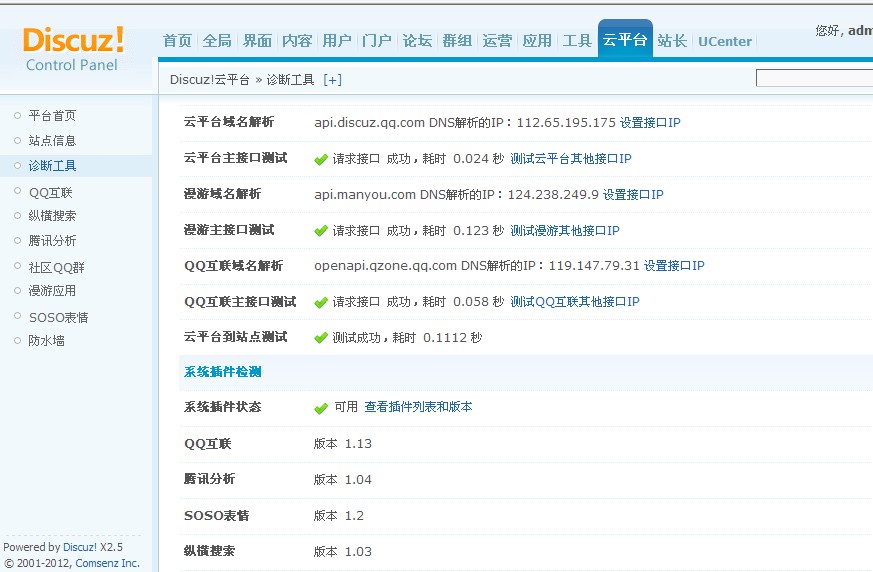Click the search input field at top right
Image resolution: width=873 pixels, height=572 pixels.
813,78
